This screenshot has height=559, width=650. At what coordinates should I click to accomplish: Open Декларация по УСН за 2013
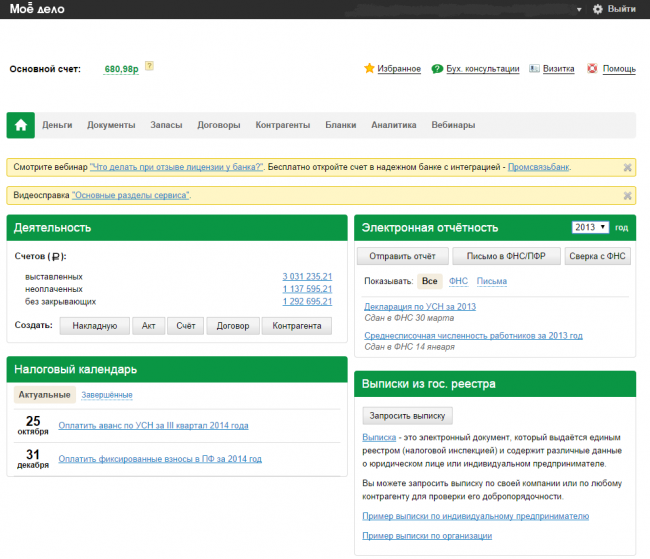(420, 307)
